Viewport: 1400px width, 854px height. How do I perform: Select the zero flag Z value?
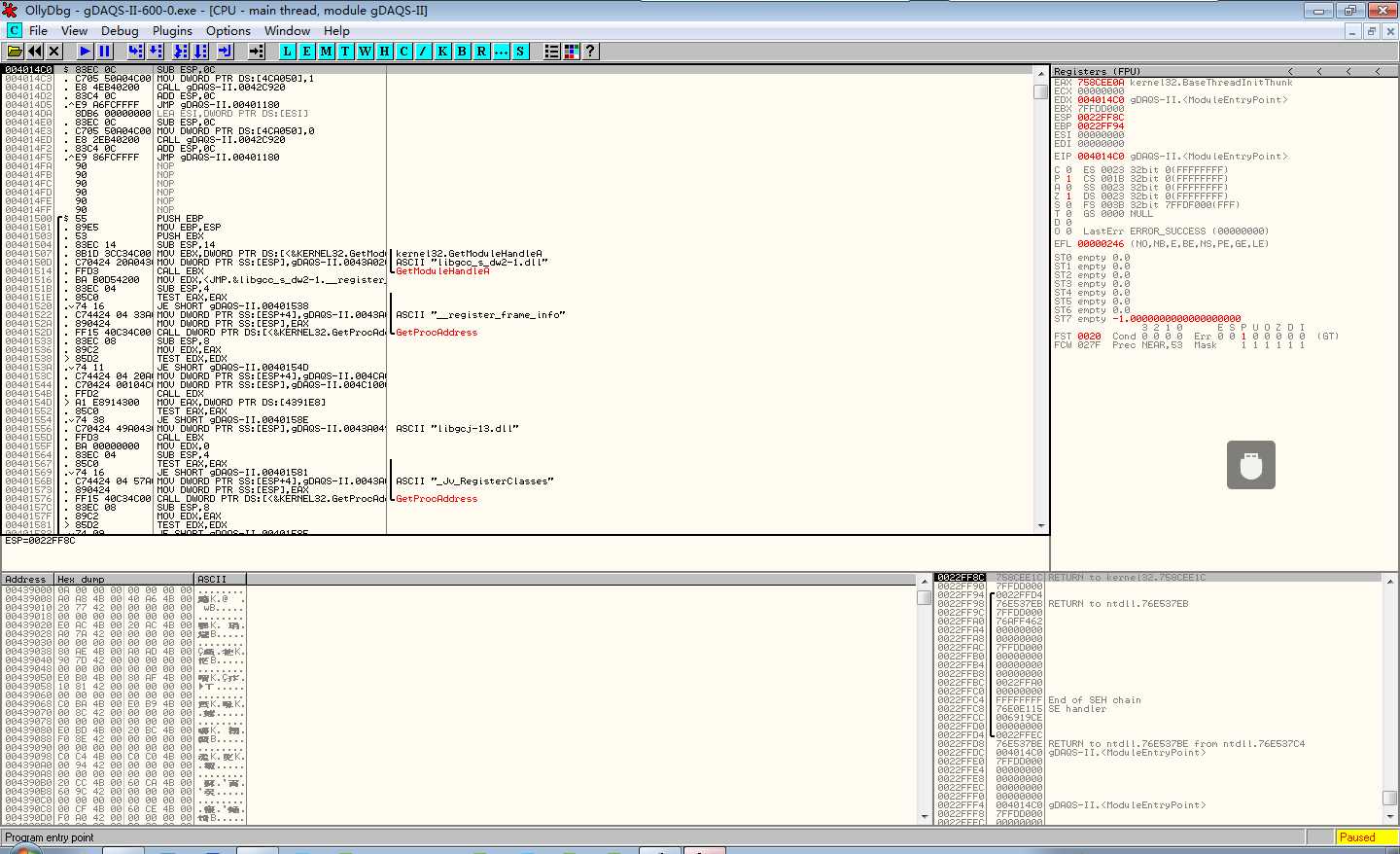tap(1068, 196)
